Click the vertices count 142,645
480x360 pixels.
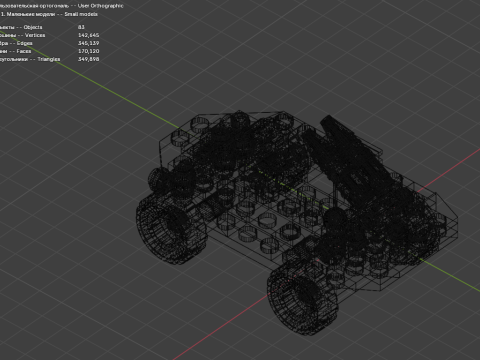[x=88, y=35]
